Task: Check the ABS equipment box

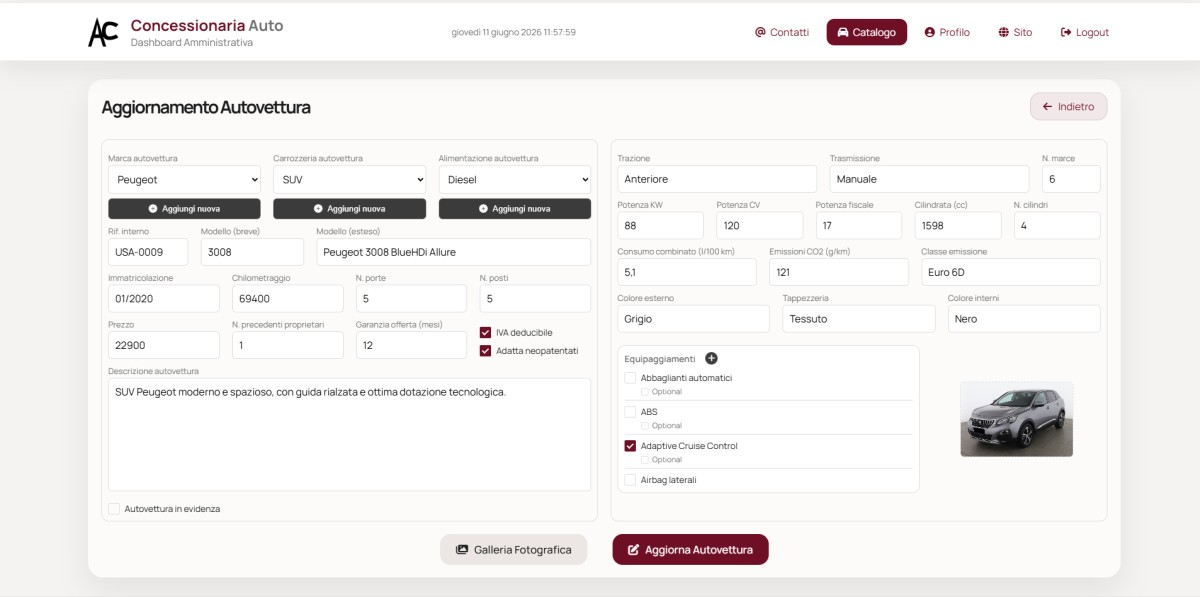Action: click(x=630, y=412)
